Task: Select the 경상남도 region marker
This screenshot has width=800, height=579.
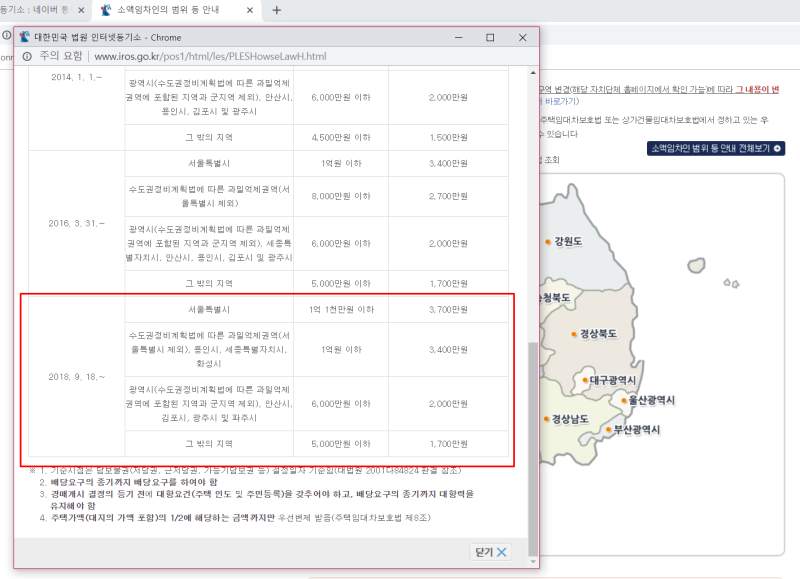Action: pyautogui.click(x=546, y=417)
